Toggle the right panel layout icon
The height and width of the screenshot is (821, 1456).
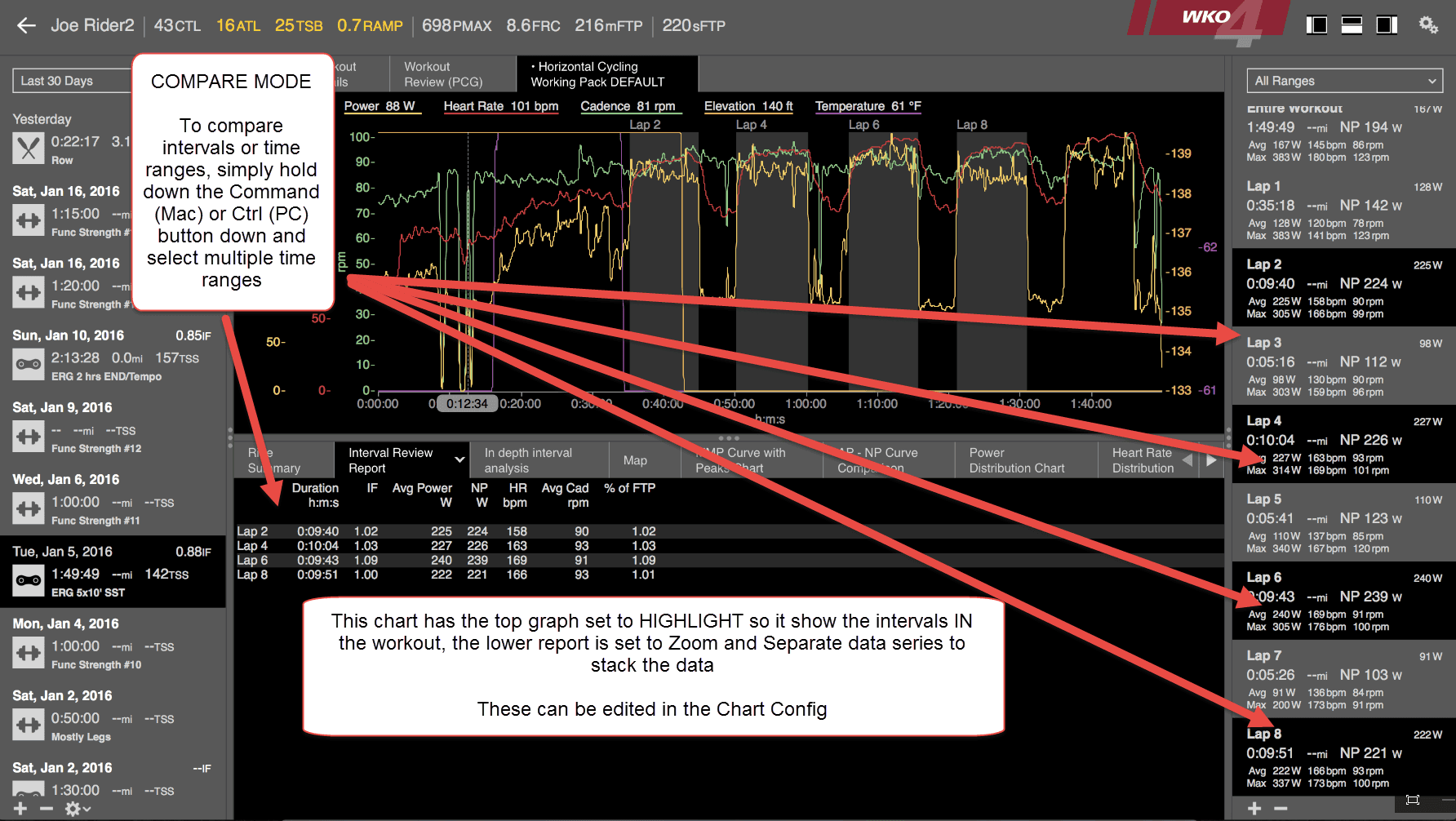click(x=1387, y=25)
